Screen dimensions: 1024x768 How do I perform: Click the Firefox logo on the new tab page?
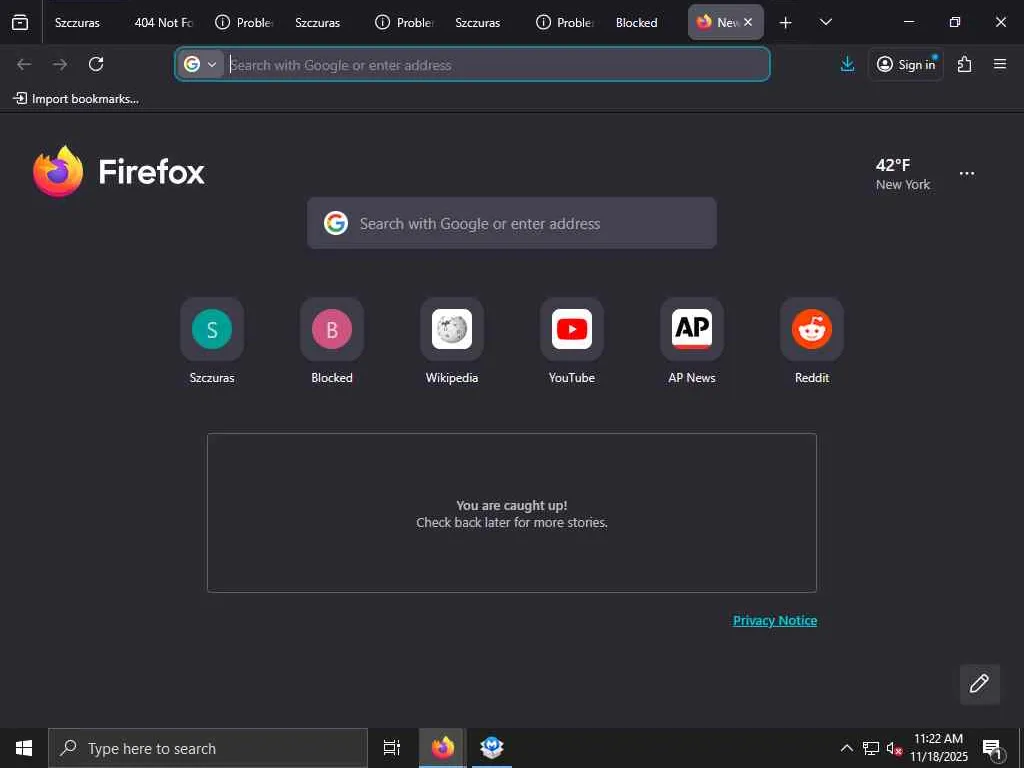(118, 171)
